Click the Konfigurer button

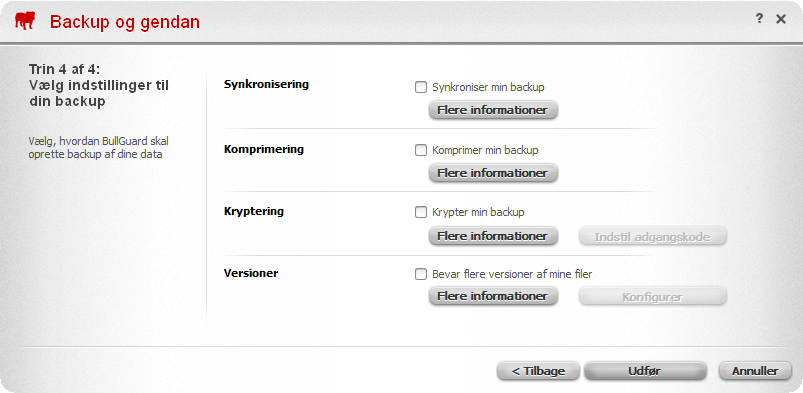652,297
